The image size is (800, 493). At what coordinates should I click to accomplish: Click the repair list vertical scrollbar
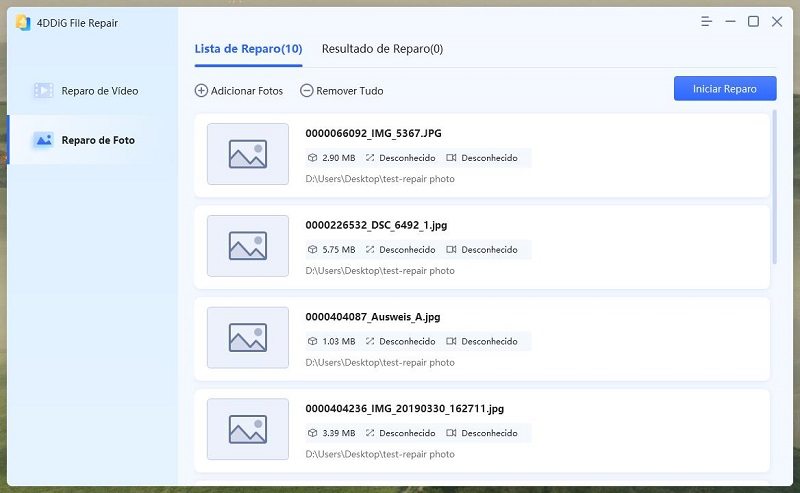[774, 187]
